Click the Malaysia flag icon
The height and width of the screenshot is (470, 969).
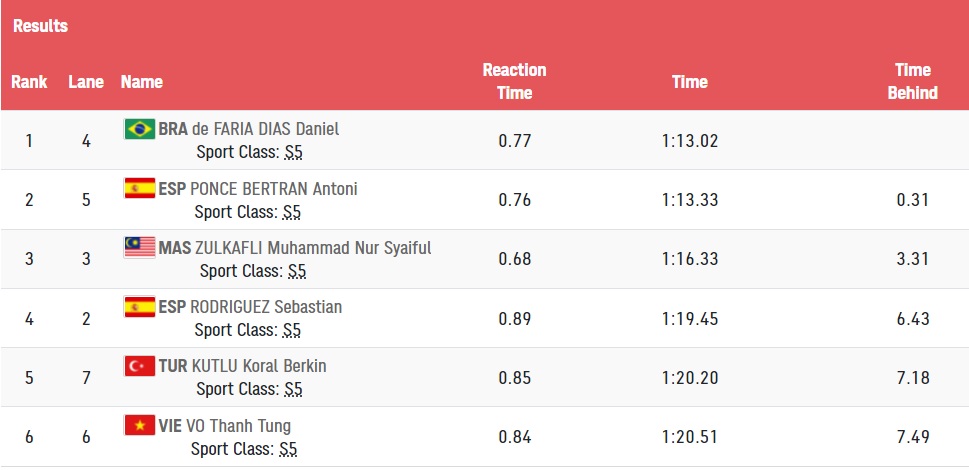tap(140, 248)
